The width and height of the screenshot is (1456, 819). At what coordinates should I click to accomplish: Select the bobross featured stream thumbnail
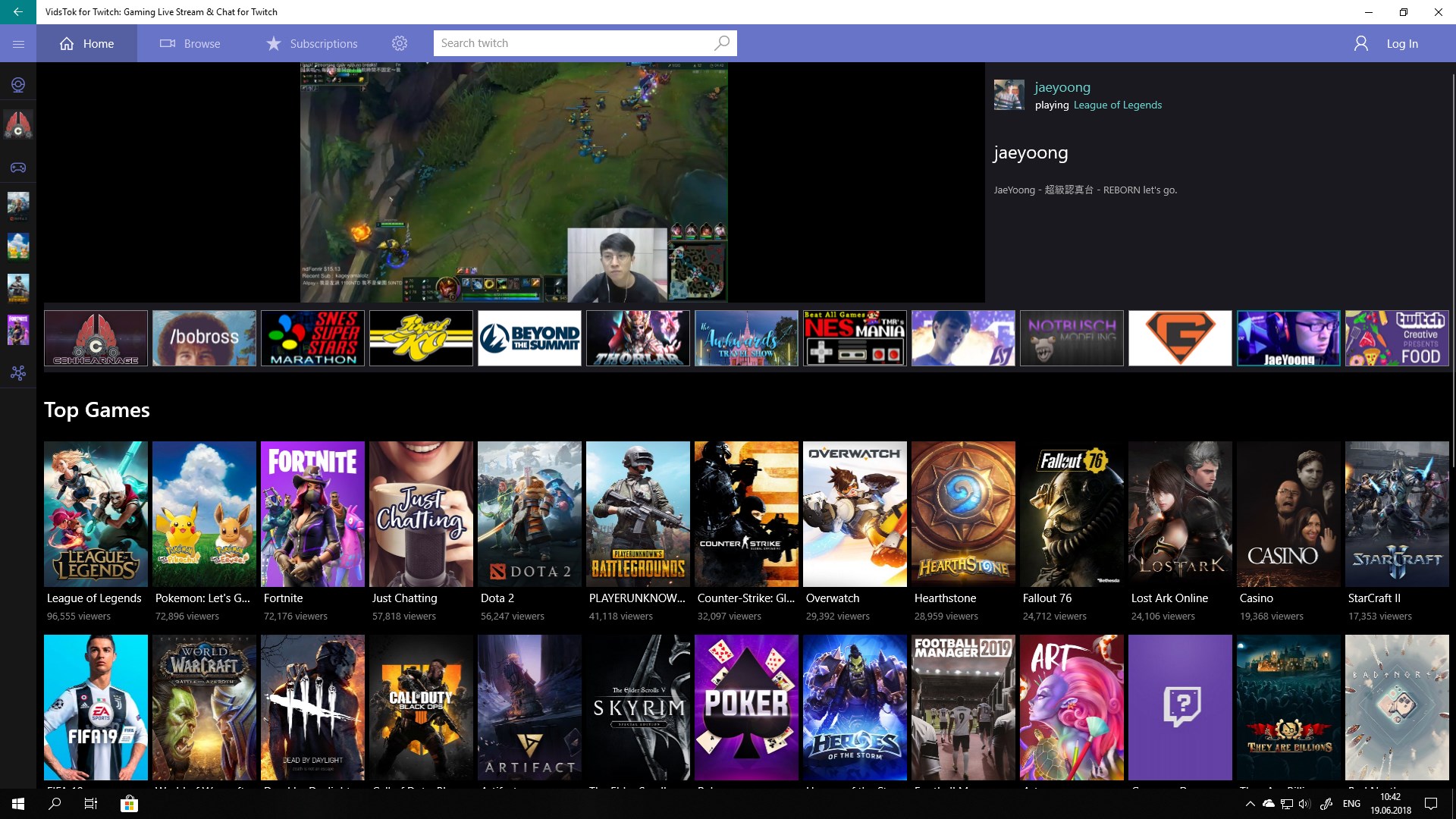[x=204, y=337]
